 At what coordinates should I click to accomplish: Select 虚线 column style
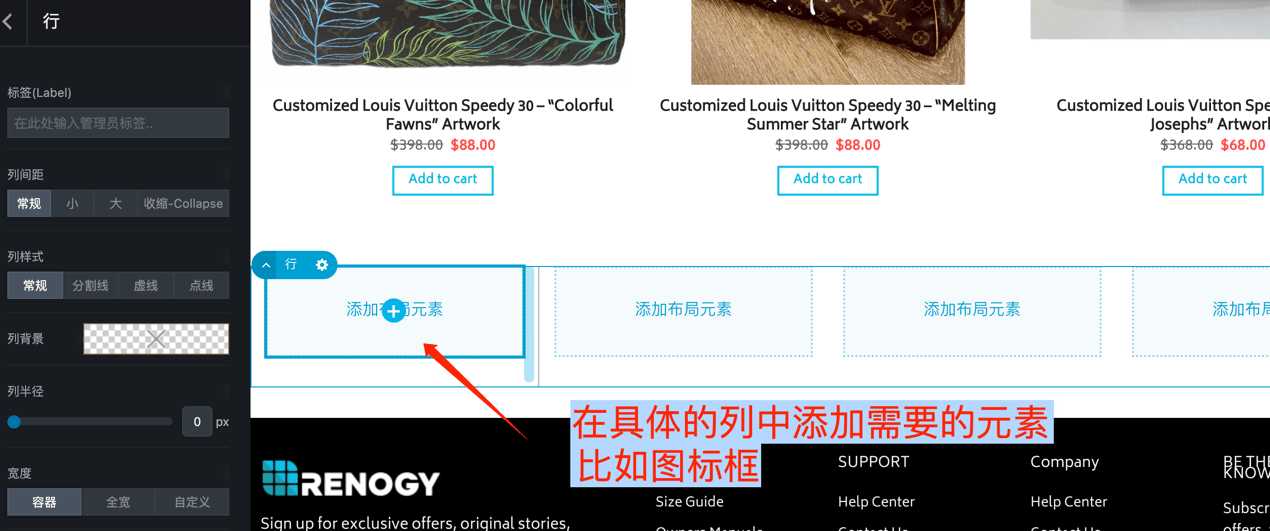click(146, 285)
